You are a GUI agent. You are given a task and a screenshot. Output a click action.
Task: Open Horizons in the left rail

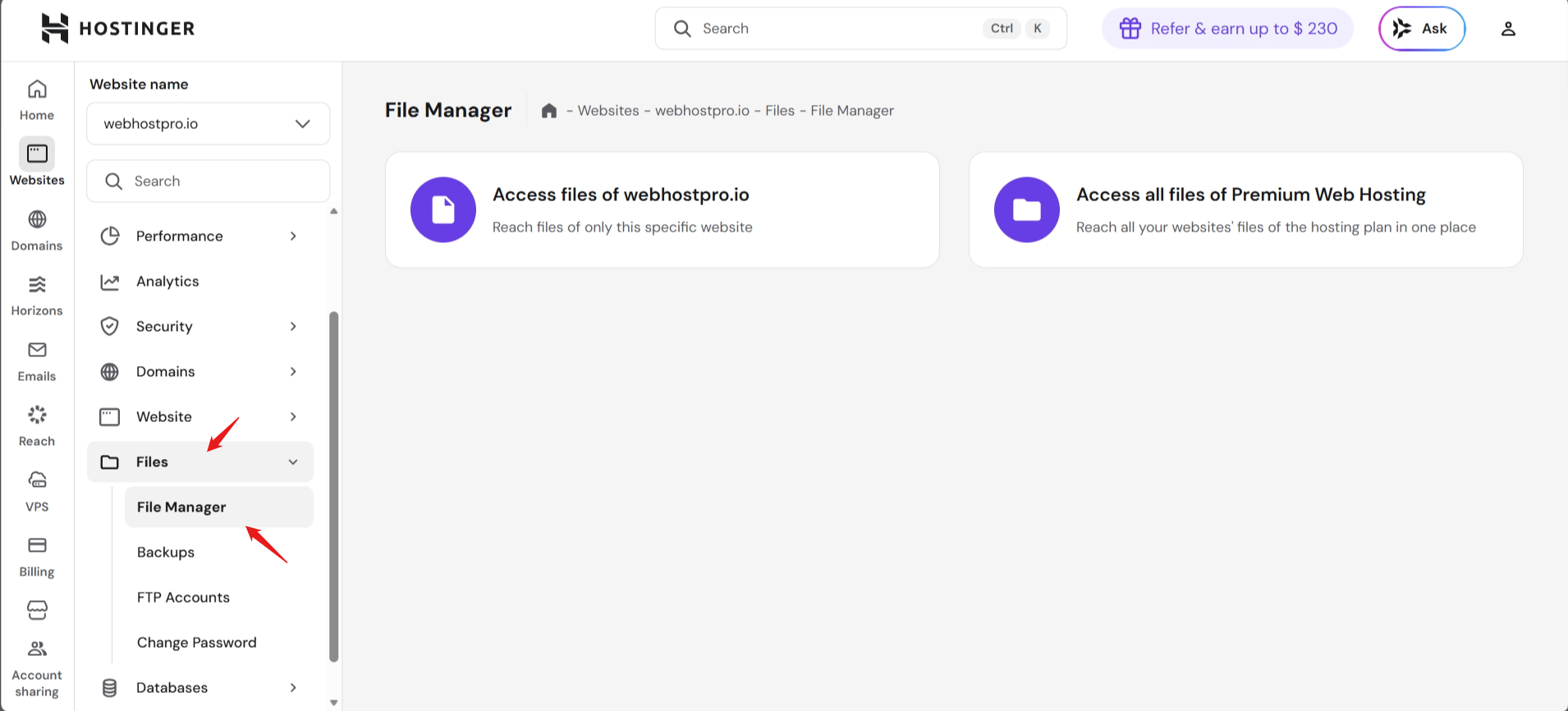tap(37, 296)
